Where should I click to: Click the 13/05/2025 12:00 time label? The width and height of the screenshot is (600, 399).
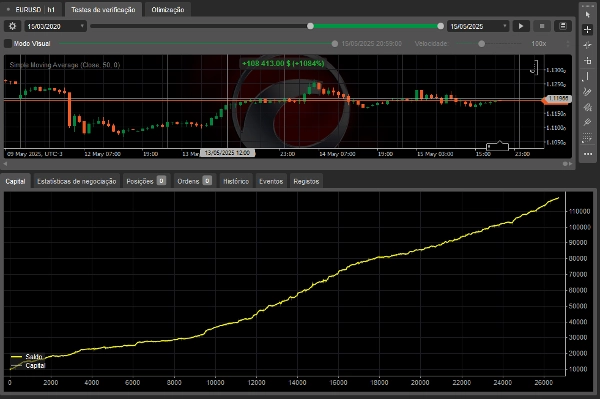point(227,153)
